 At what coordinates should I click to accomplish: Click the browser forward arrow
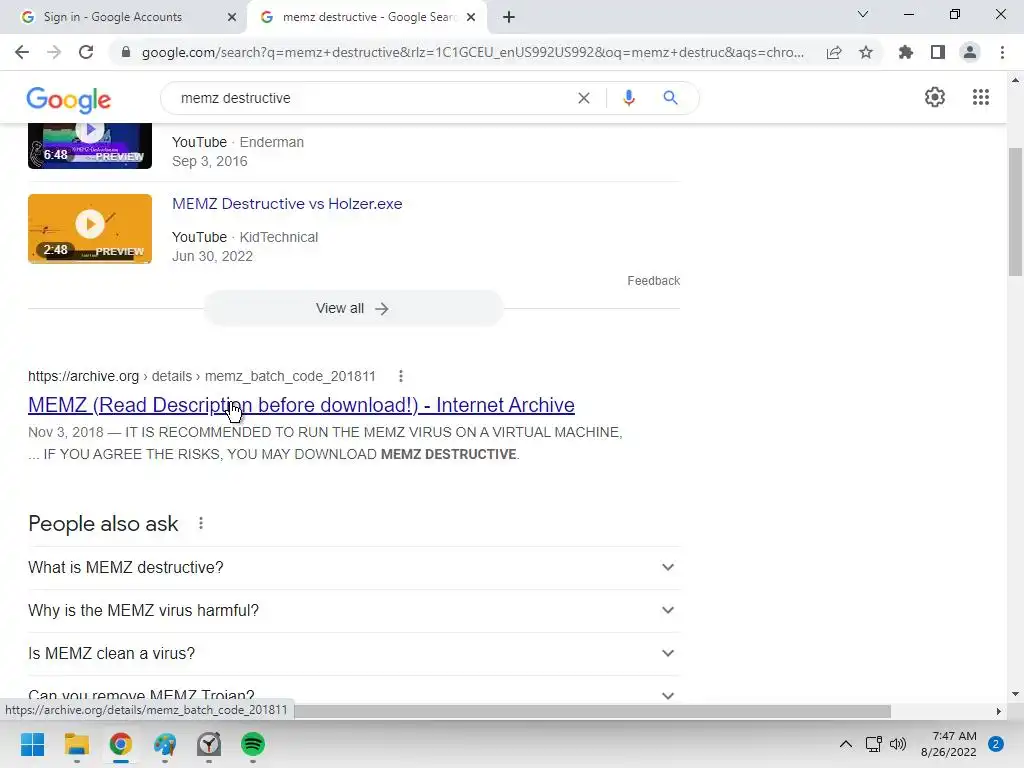click(x=54, y=52)
